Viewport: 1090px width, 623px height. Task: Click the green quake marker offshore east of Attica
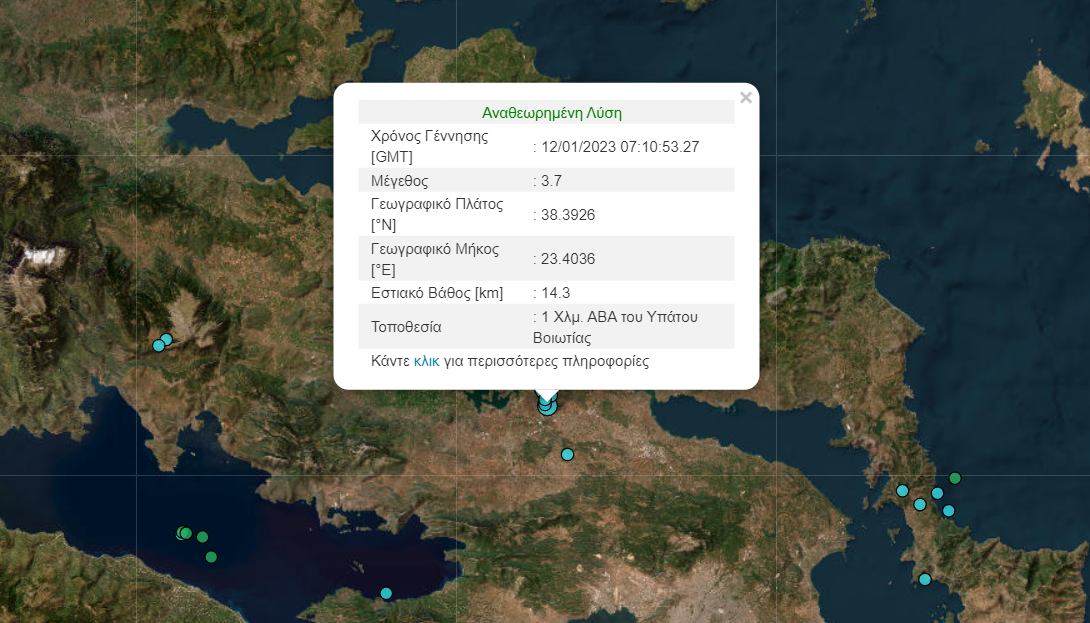pyautogui.click(x=955, y=478)
